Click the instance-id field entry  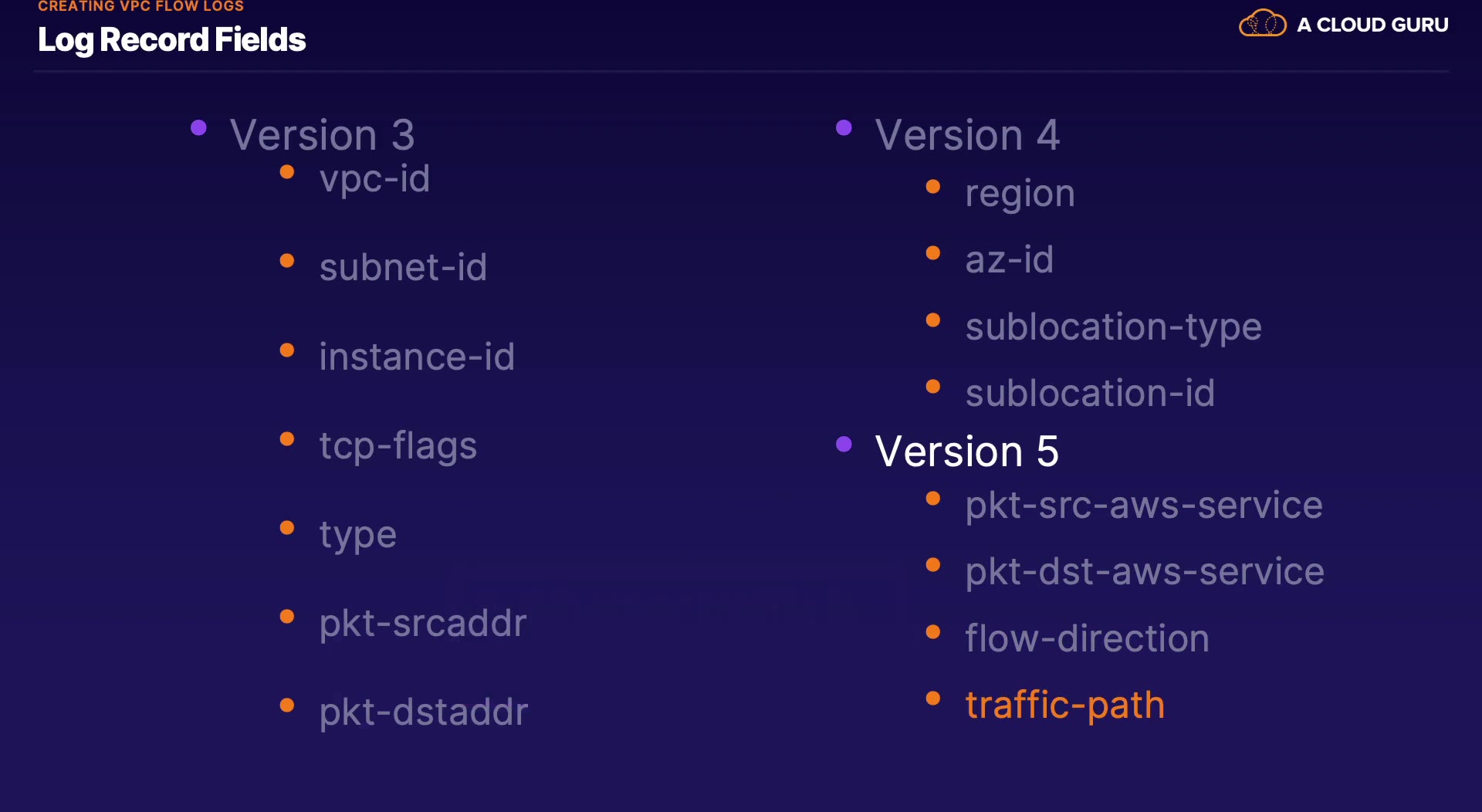click(x=417, y=357)
